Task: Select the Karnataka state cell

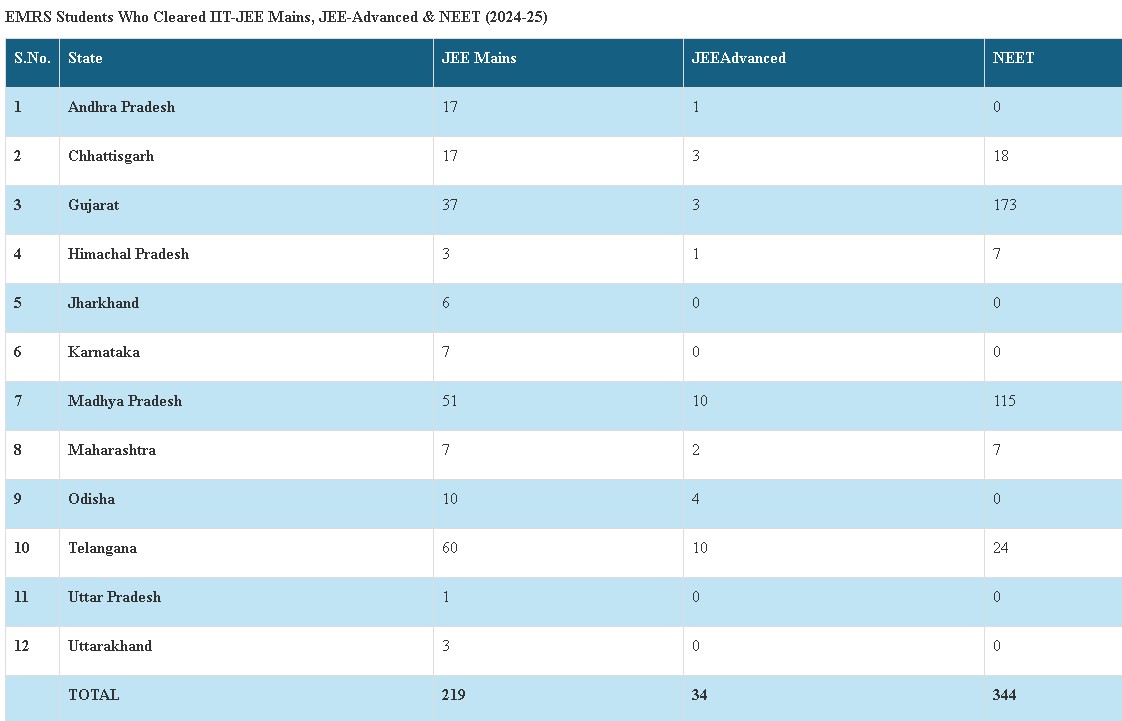Action: click(x=104, y=352)
